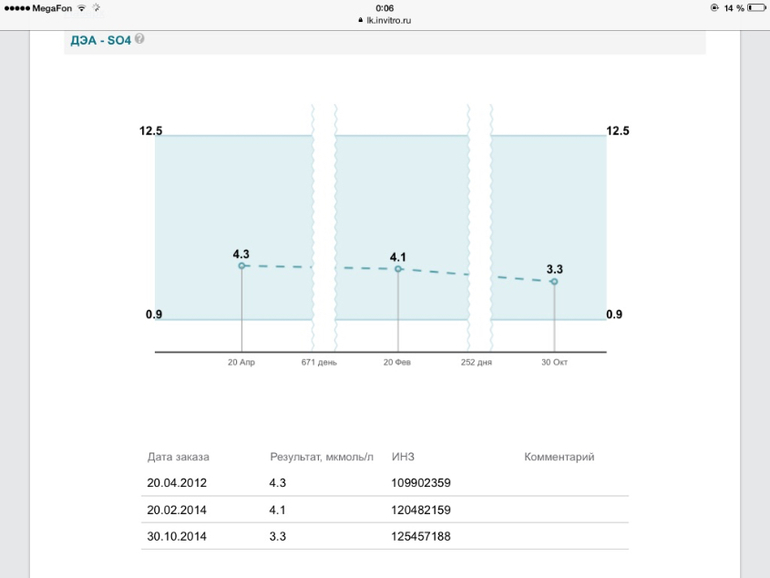
Task: Click the 4.1 data point circle on chart
Action: (398, 268)
